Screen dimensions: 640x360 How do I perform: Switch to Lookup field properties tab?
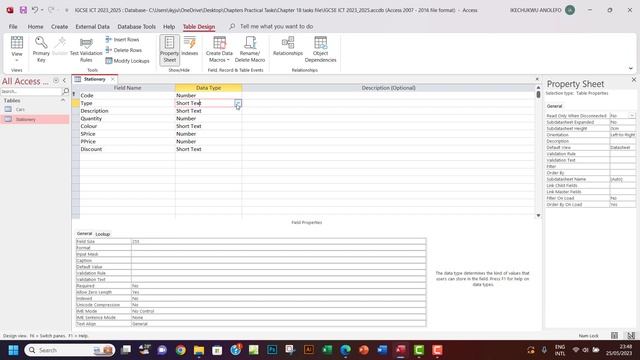pos(102,234)
